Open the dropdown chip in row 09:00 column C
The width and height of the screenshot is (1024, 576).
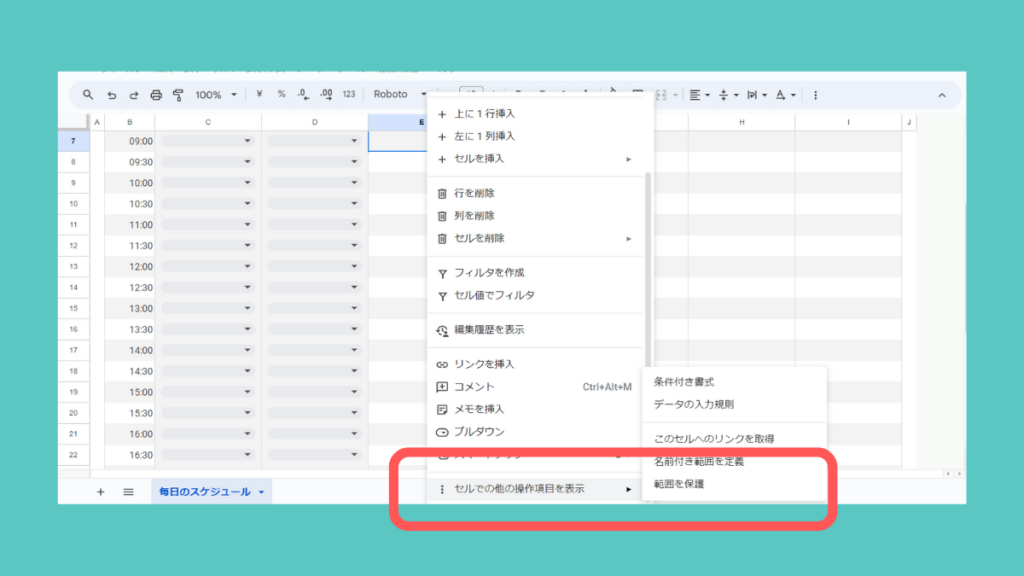click(208, 141)
